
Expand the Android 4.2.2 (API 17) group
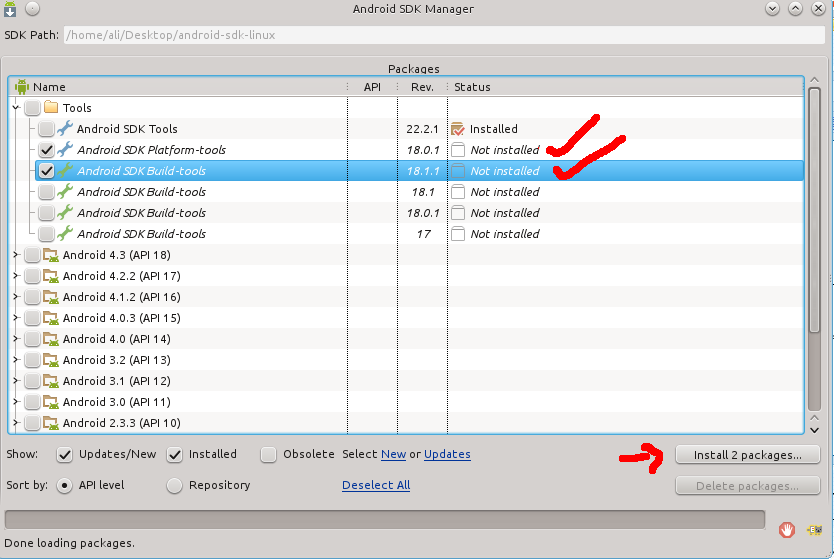coord(16,276)
